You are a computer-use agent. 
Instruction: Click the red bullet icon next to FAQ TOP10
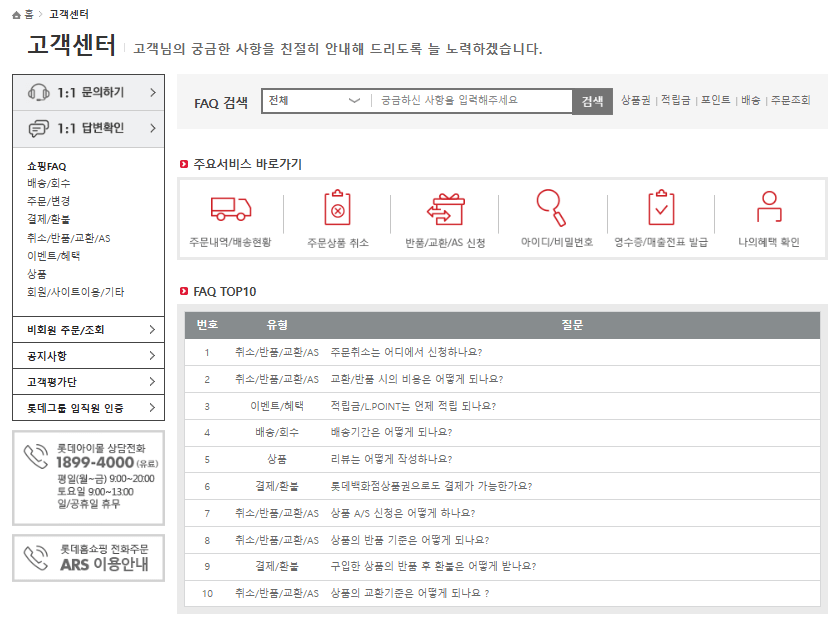point(184,291)
